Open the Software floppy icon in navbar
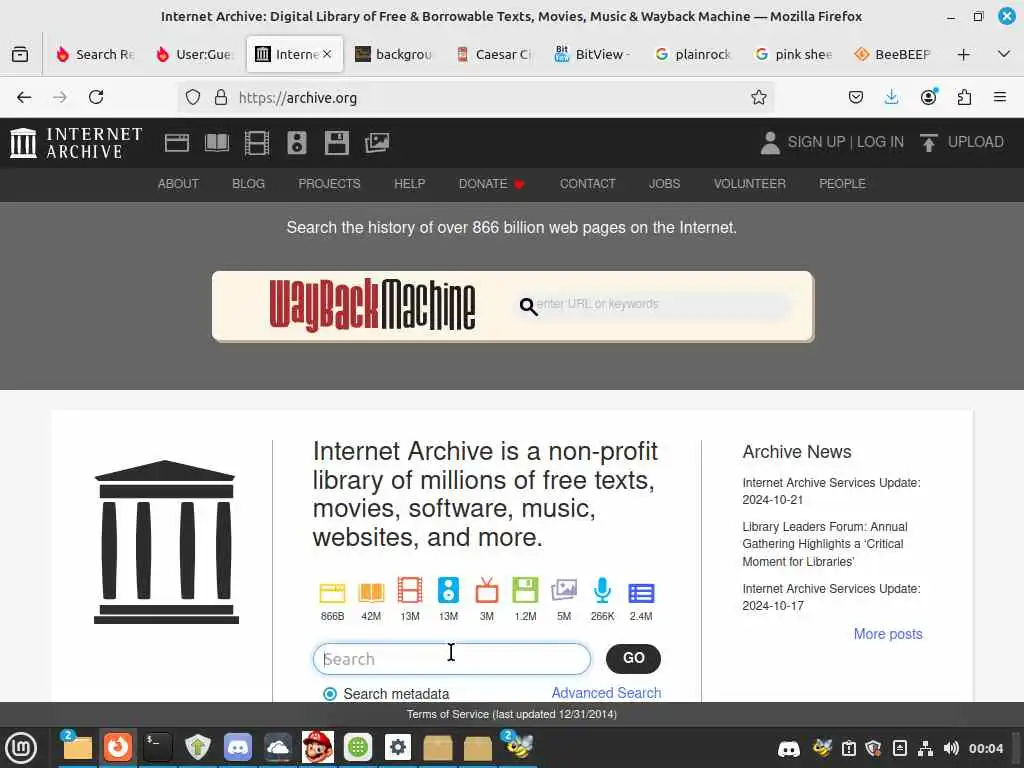This screenshot has height=768, width=1024. tap(336, 142)
